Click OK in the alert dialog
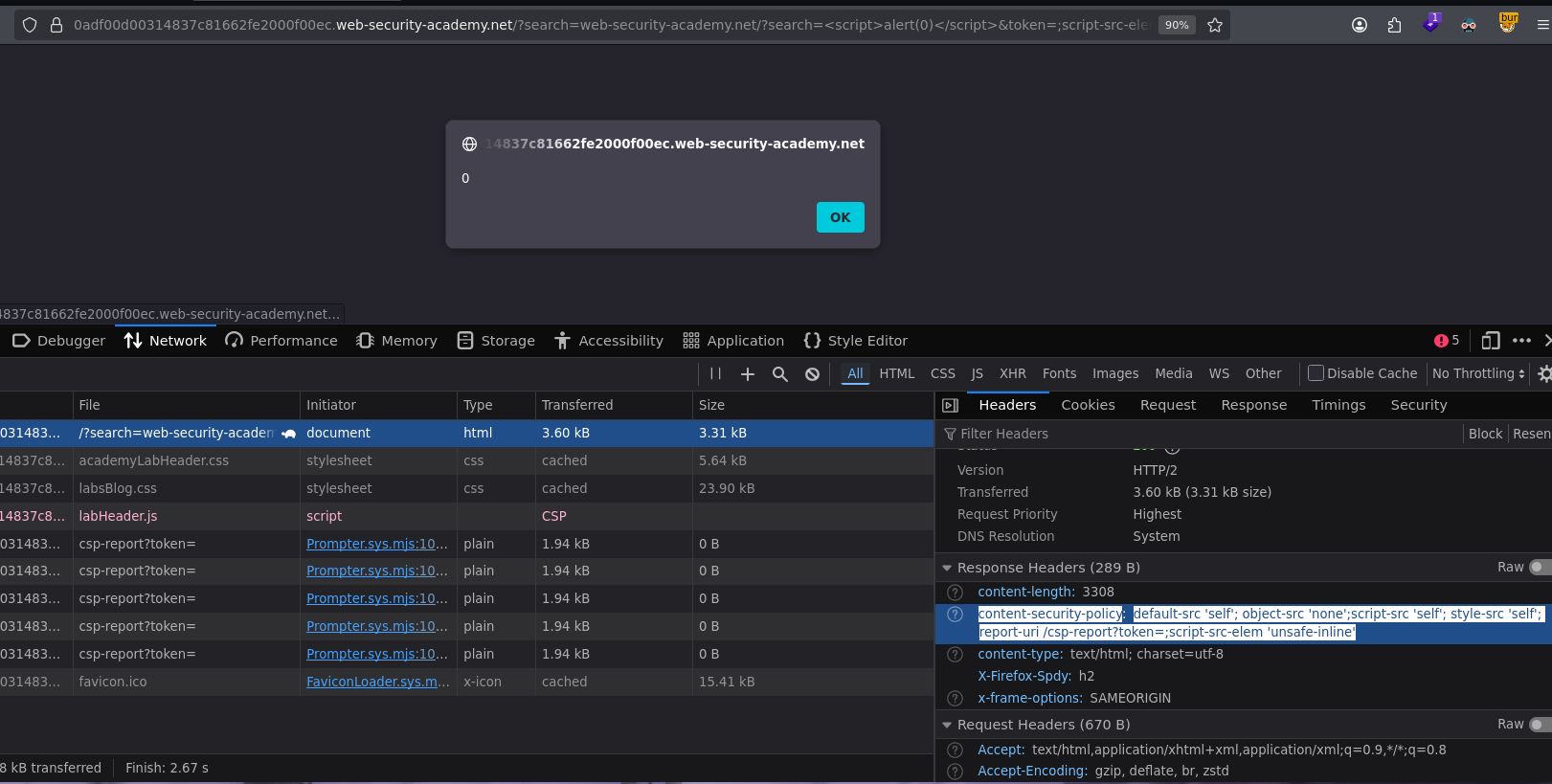The width and height of the screenshot is (1552, 784). point(840,217)
